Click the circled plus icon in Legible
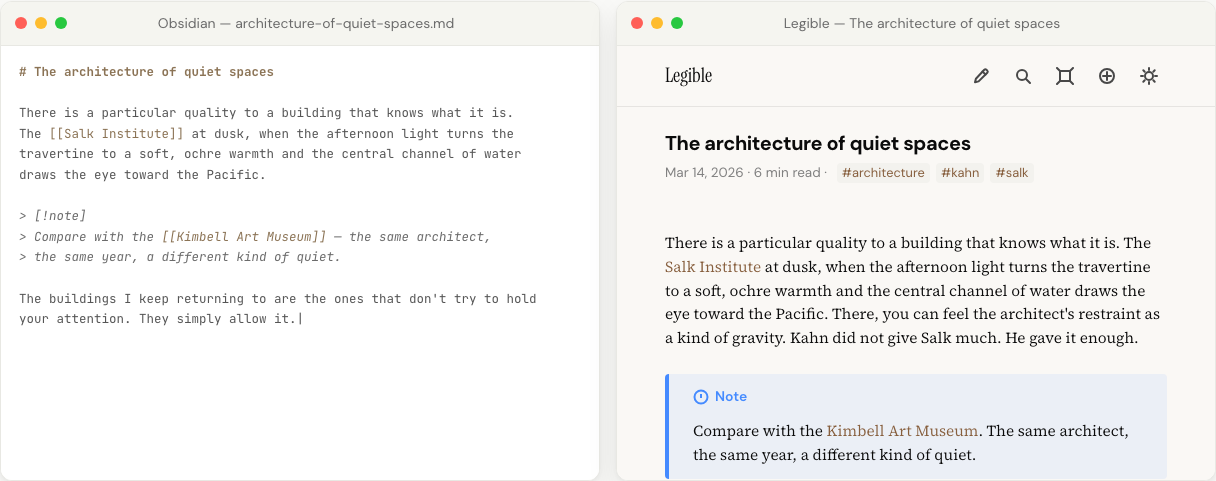The image size is (1216, 481). point(1107,76)
